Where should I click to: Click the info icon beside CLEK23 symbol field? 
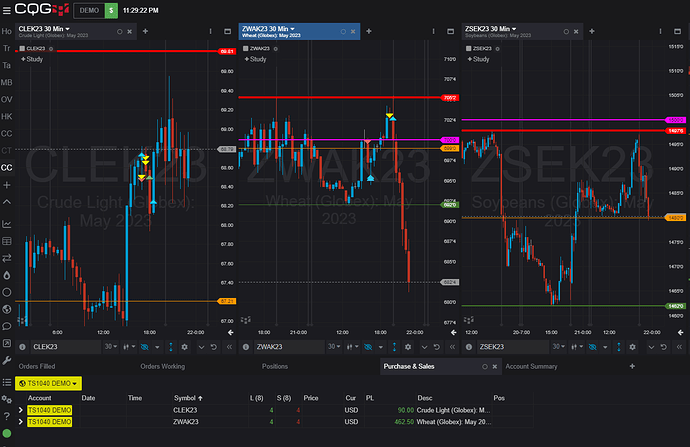pos(22,347)
